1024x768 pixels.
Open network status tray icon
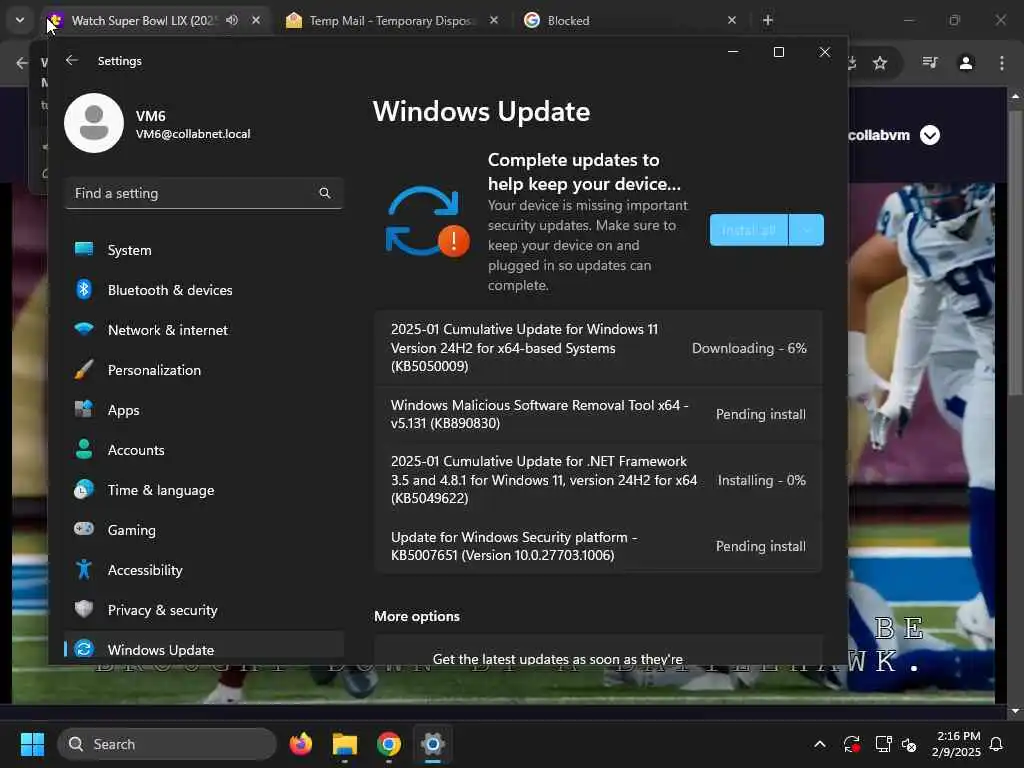(x=883, y=744)
